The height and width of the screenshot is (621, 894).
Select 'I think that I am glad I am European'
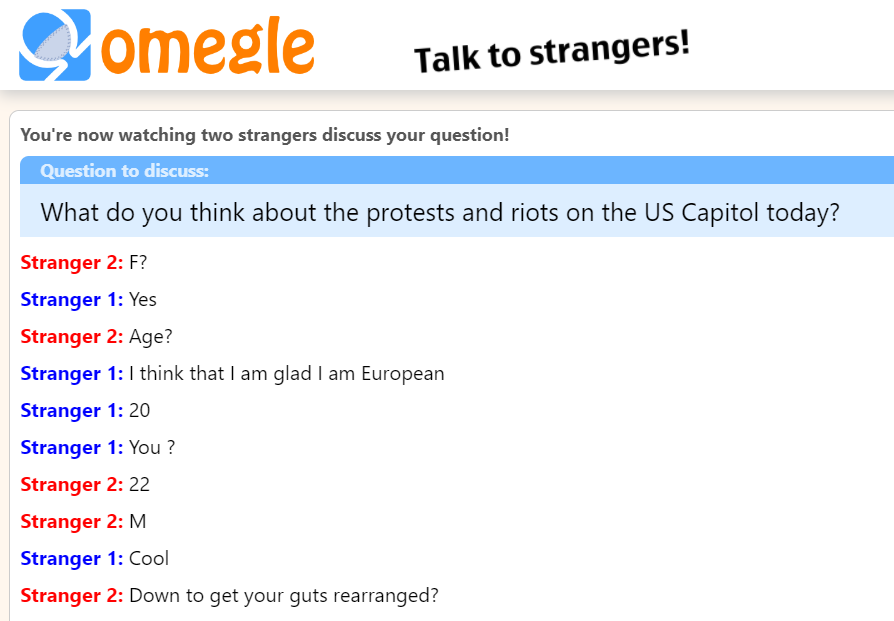point(285,373)
